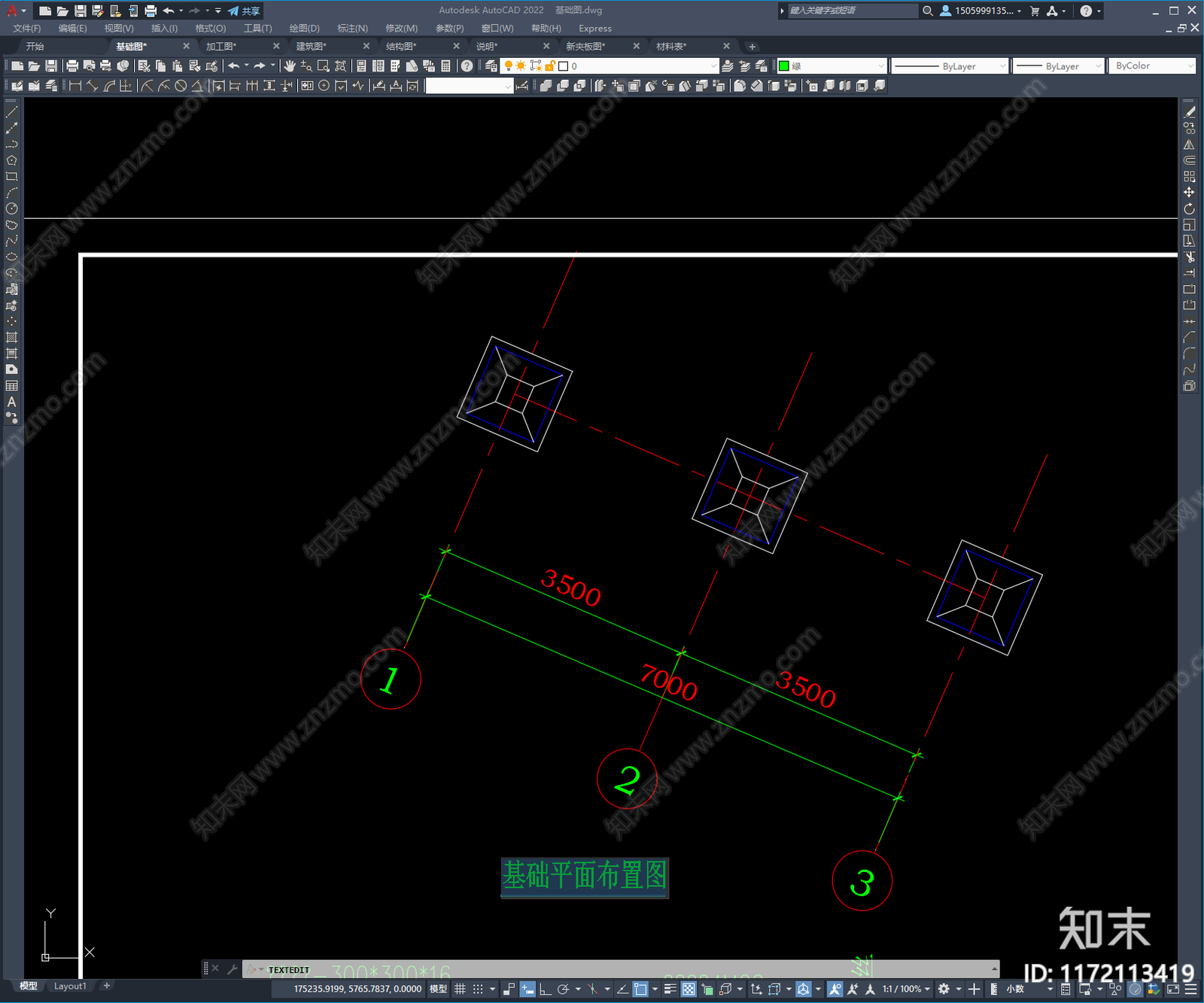
Task: Switch to the 结构图* drawing tab
Action: pos(401,47)
